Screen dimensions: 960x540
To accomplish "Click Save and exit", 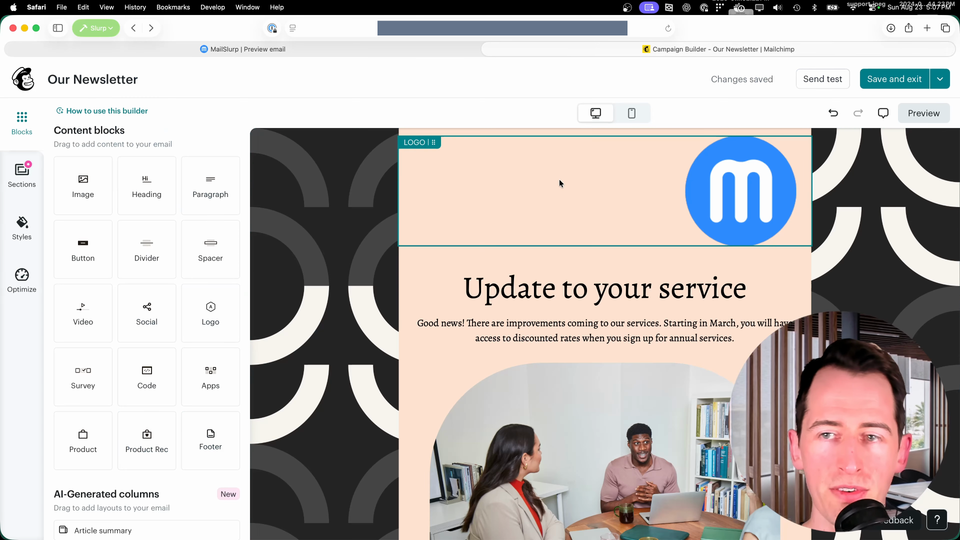I will (x=894, y=79).
